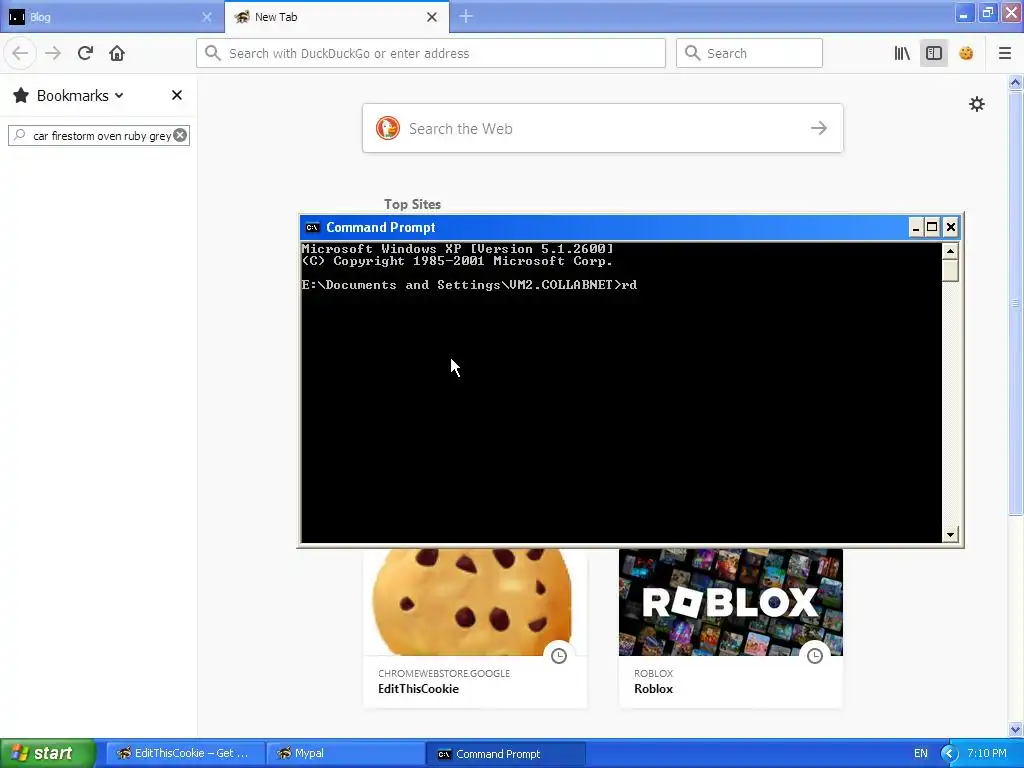1024x768 pixels.
Task: Click the taskbar clock 7:10 PM
Action: pos(986,753)
